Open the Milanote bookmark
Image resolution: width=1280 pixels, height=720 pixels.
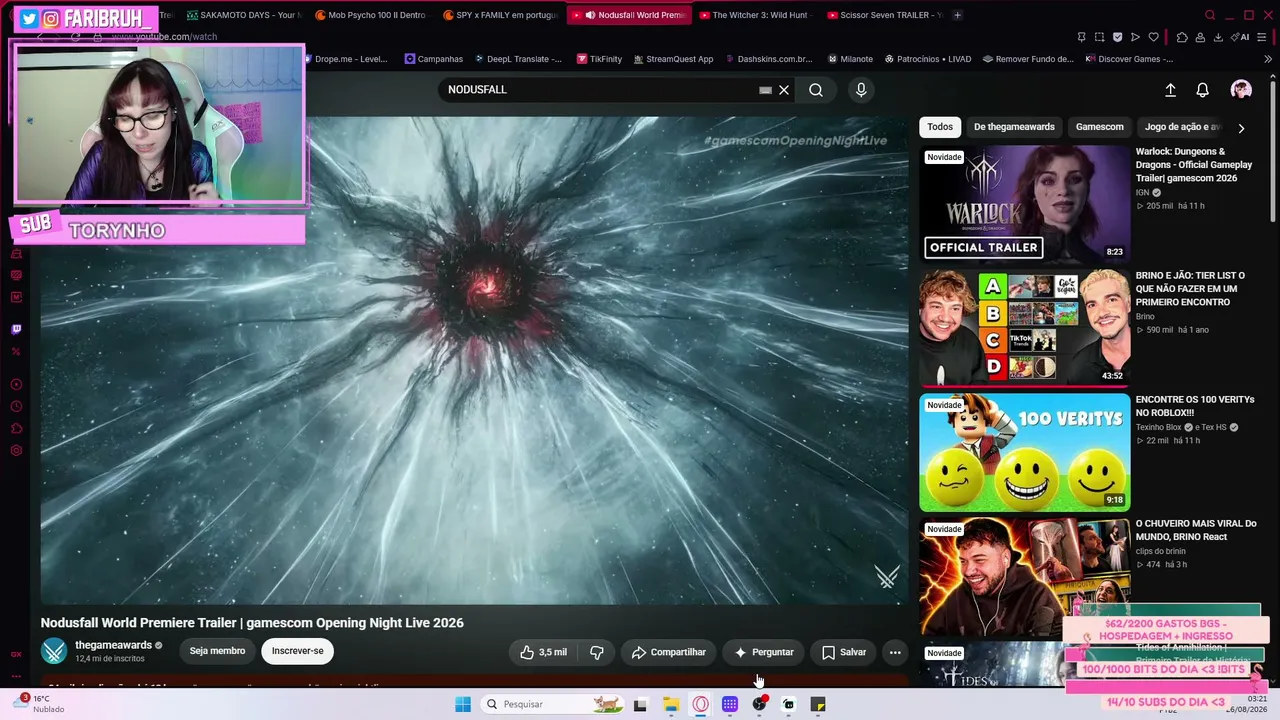[849, 59]
